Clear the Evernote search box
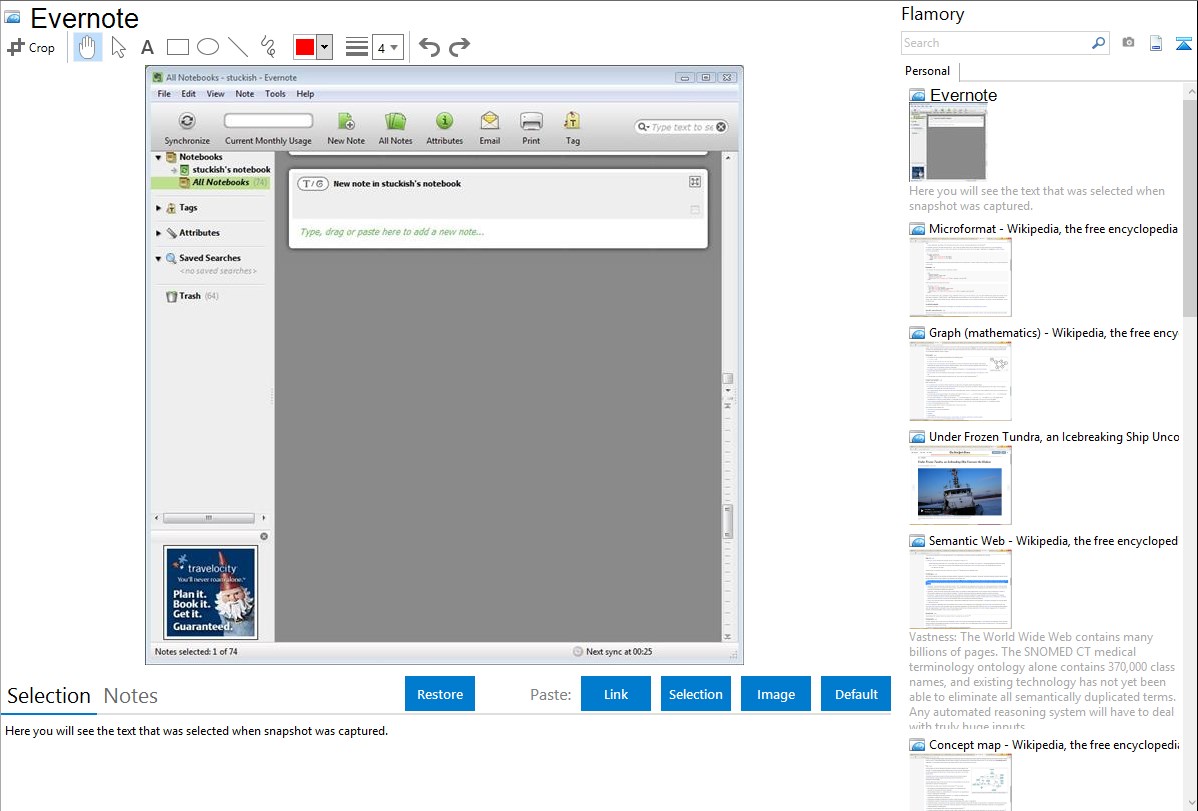The height and width of the screenshot is (811, 1198). pyautogui.click(x=721, y=127)
